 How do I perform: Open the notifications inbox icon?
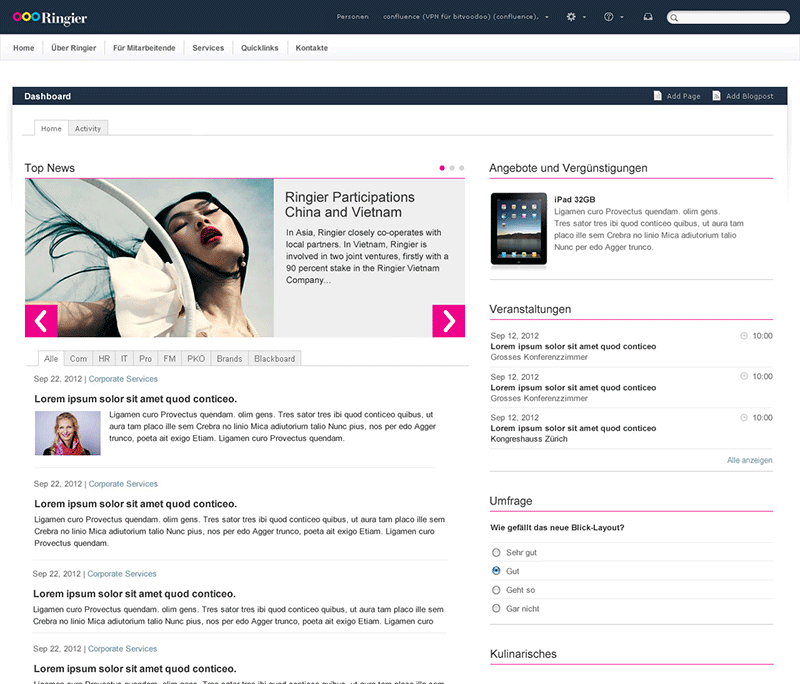(648, 17)
